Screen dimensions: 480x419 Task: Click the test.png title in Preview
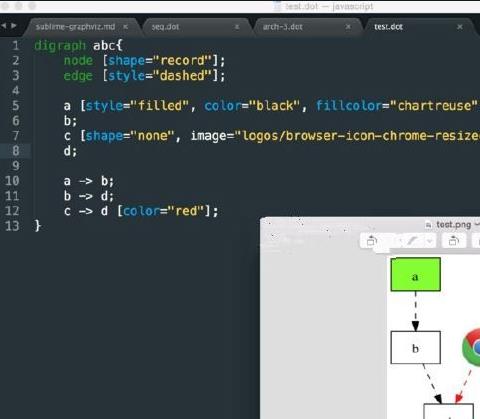point(453,225)
